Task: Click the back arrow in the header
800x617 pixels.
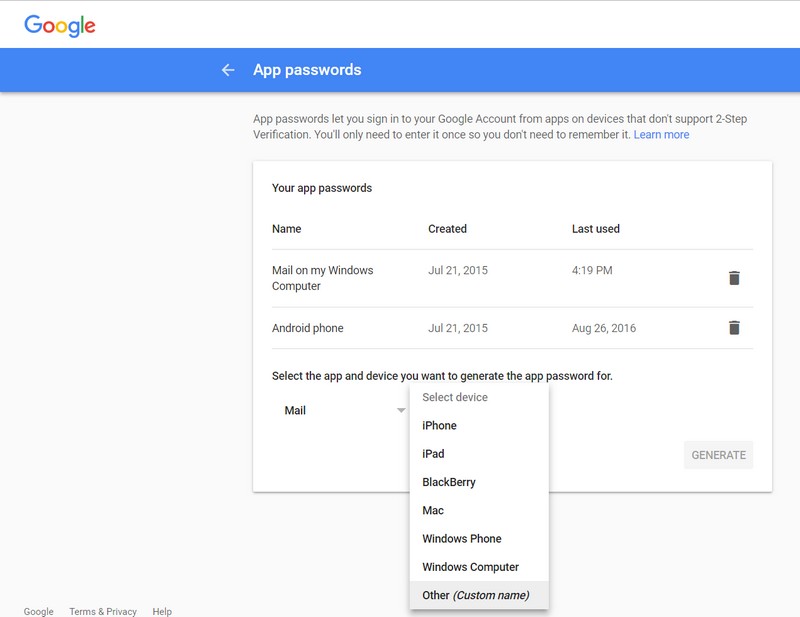Action: (x=228, y=70)
